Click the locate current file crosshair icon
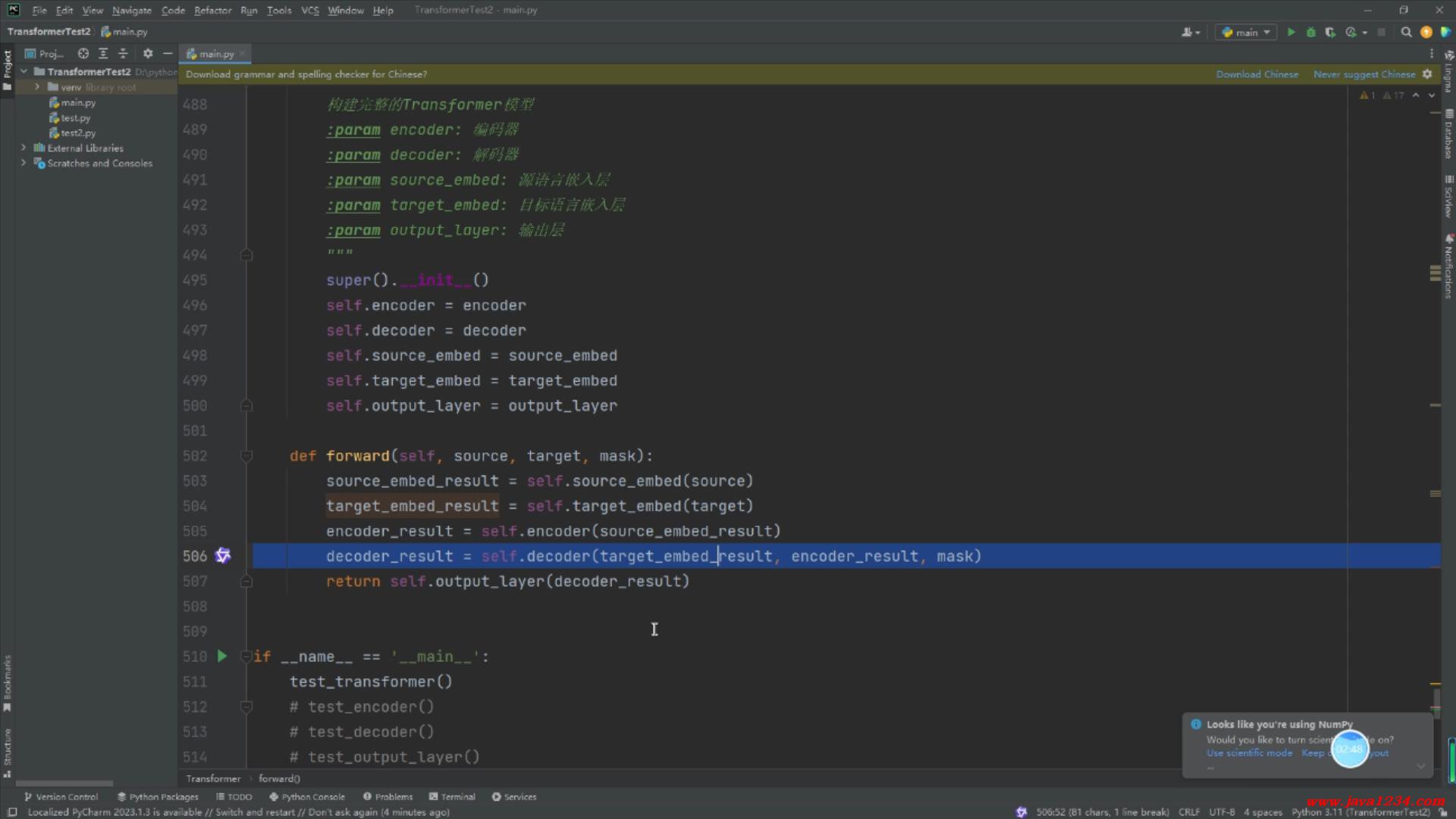Image resolution: width=1456 pixels, height=819 pixels. click(x=83, y=54)
